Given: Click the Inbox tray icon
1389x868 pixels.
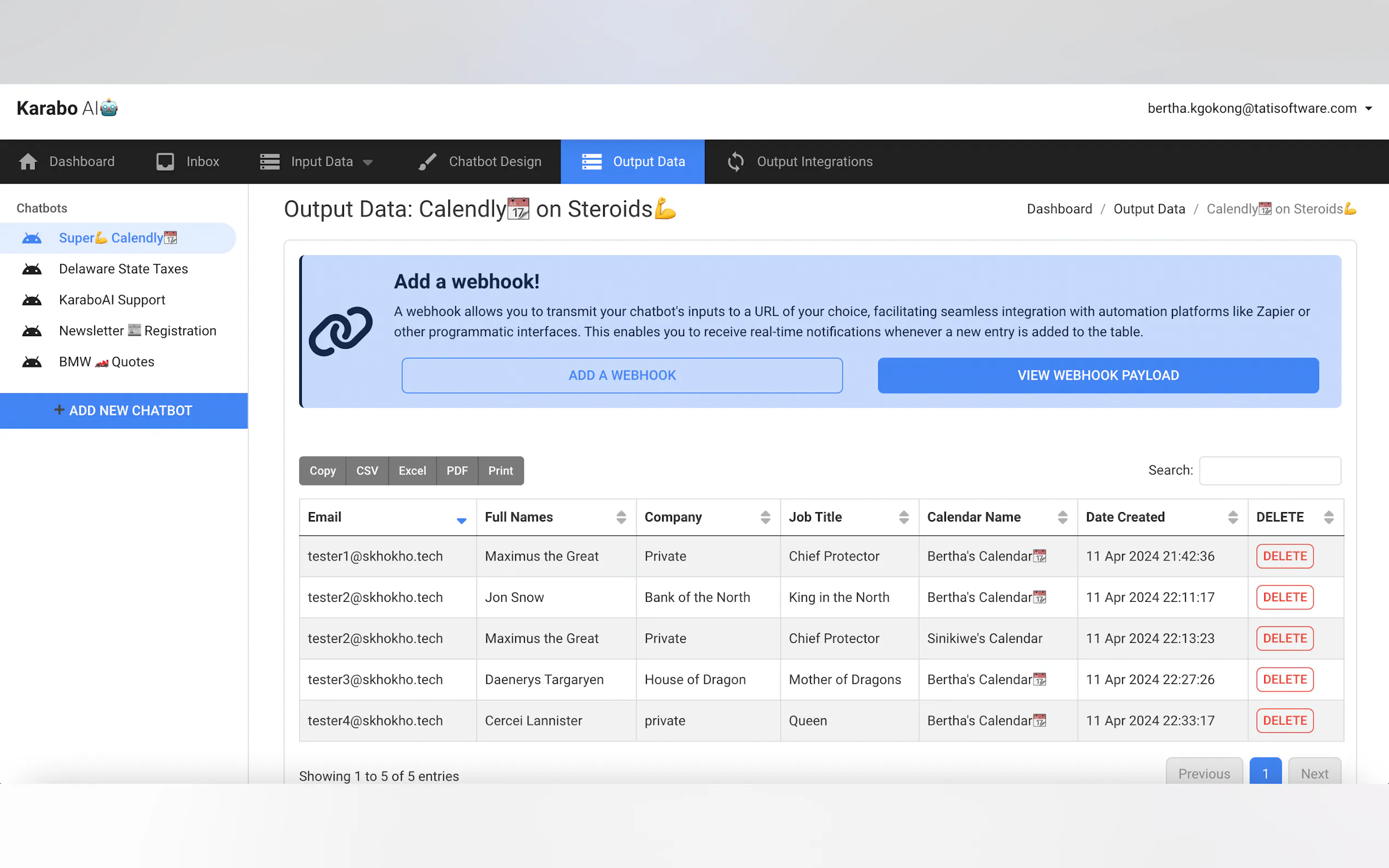Looking at the screenshot, I should tap(165, 162).
